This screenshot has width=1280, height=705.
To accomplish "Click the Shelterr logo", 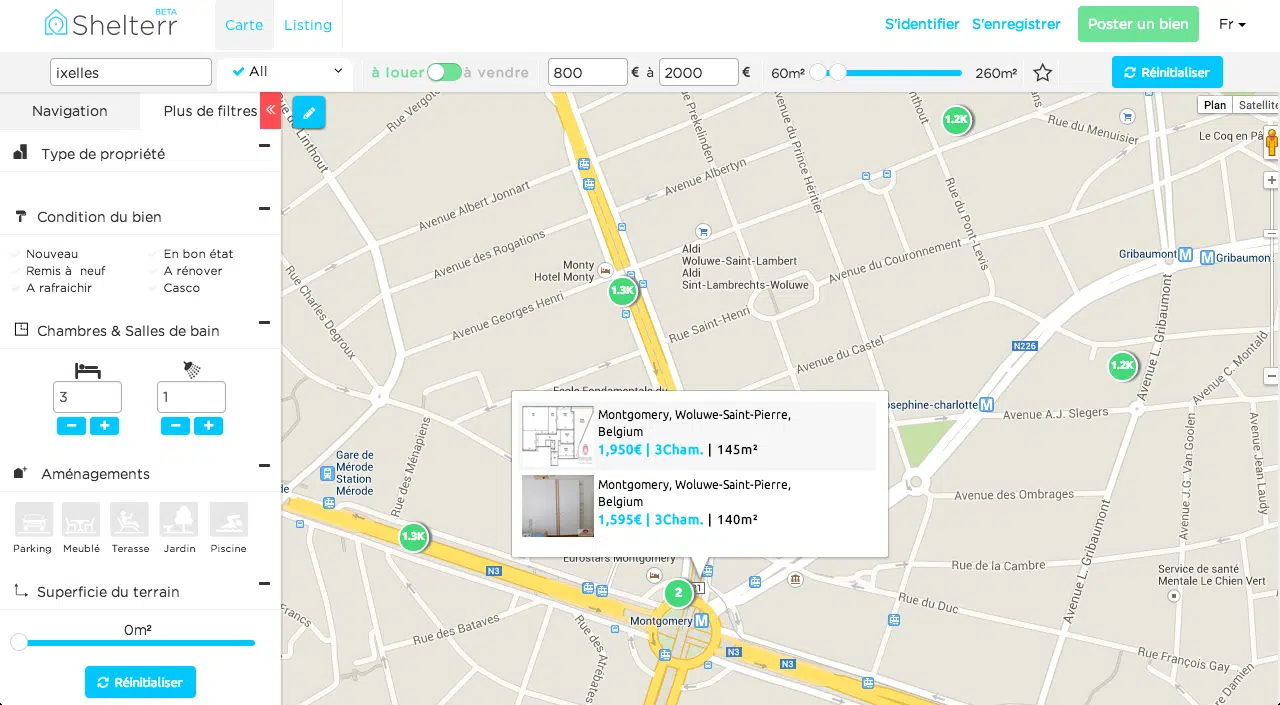I will coord(110,22).
